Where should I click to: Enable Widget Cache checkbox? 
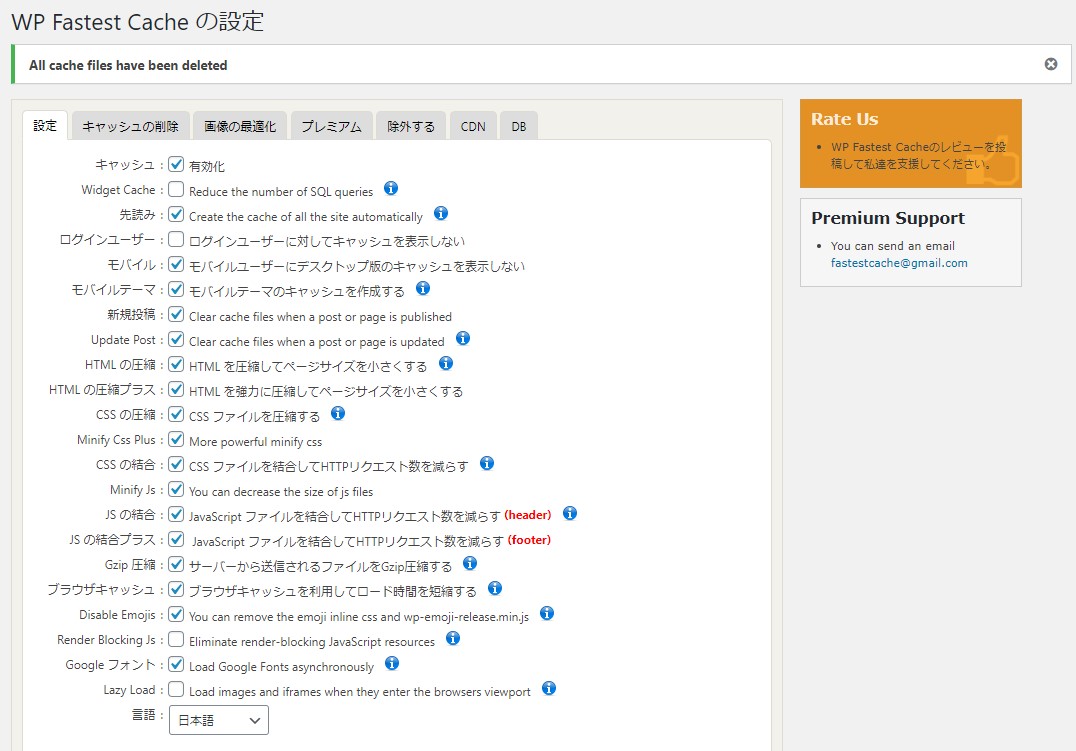coord(176,189)
